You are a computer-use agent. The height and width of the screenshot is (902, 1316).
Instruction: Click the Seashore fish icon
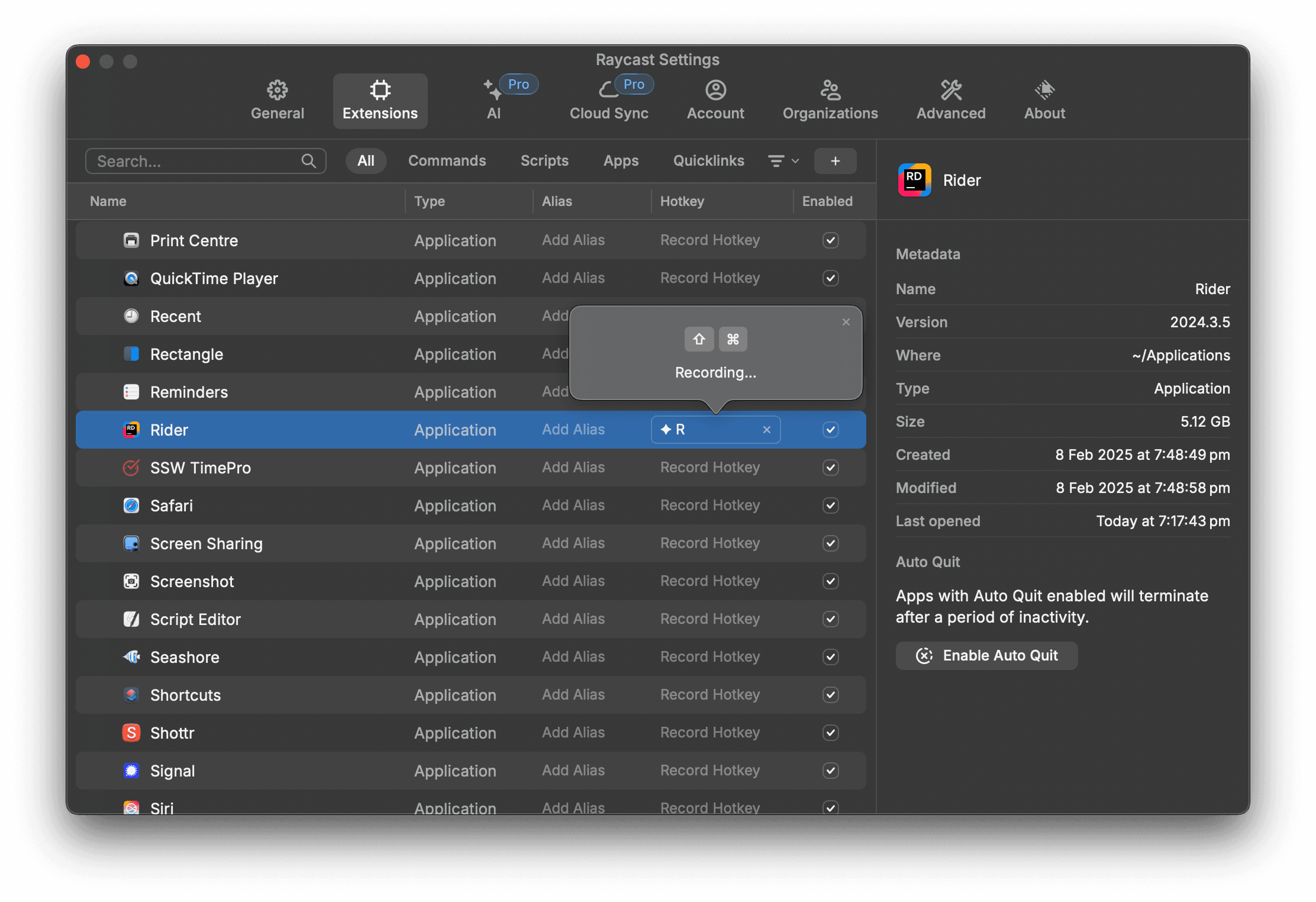(131, 657)
